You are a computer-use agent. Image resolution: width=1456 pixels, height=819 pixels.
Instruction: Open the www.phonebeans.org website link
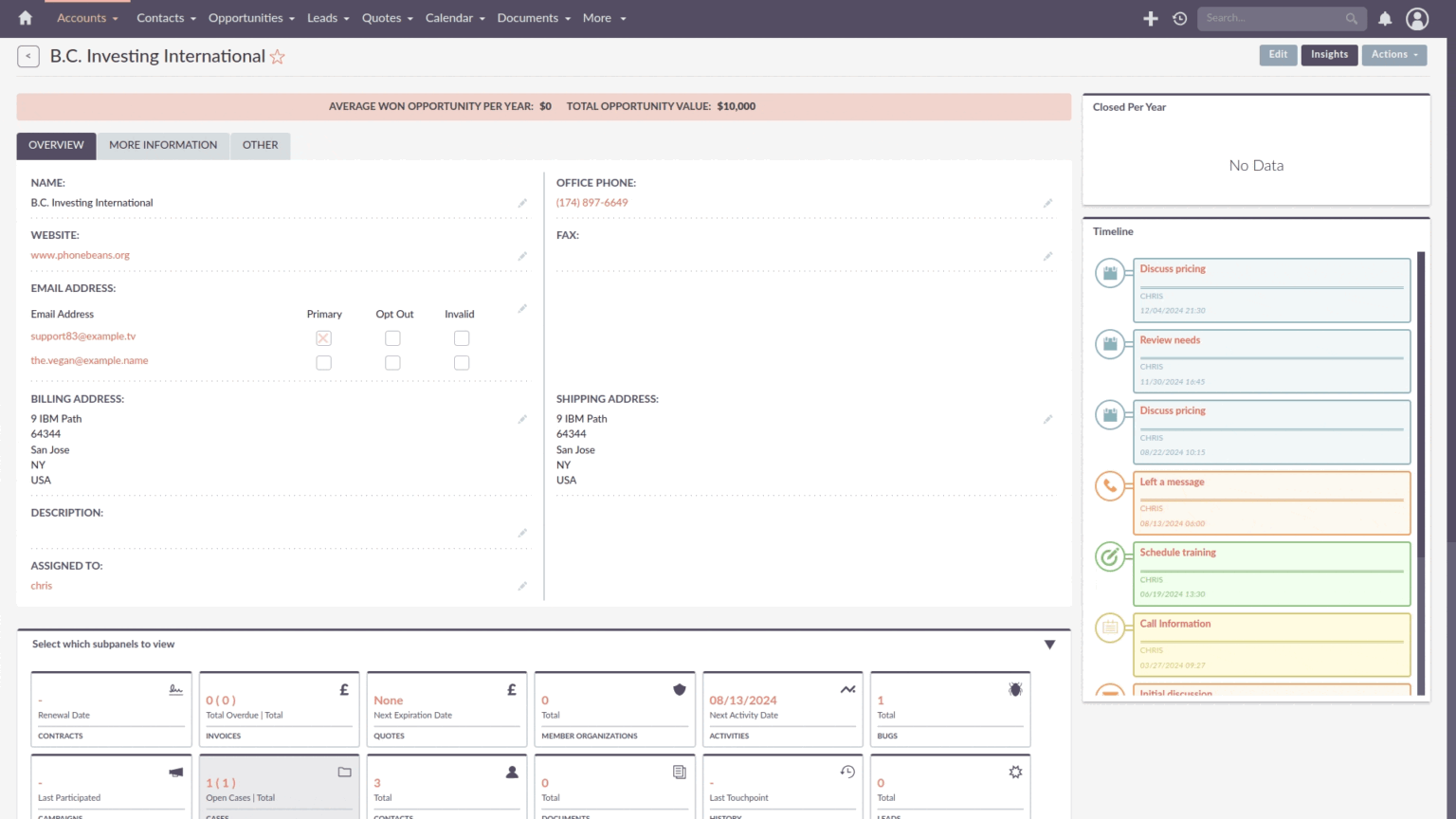click(x=80, y=254)
